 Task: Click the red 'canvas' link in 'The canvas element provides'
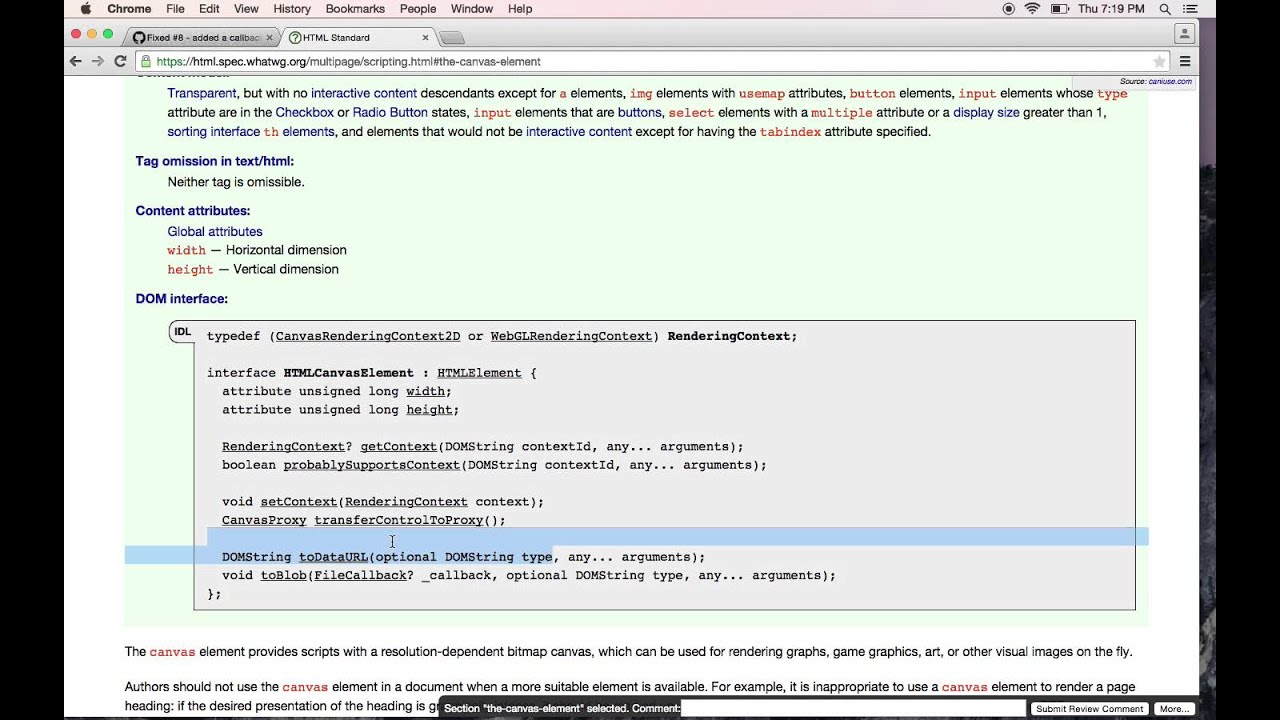point(172,652)
